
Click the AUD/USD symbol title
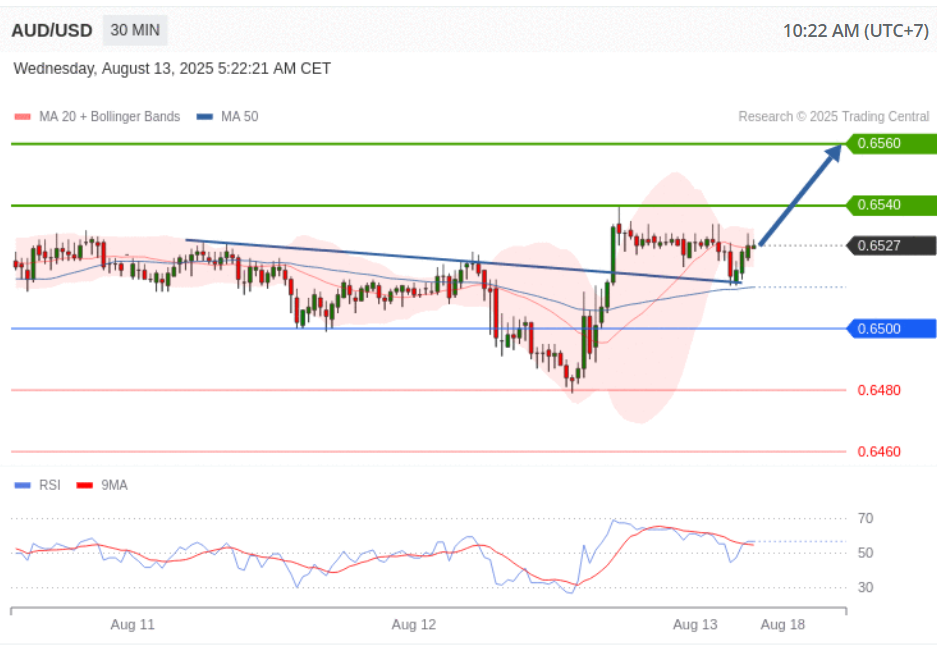point(52,31)
